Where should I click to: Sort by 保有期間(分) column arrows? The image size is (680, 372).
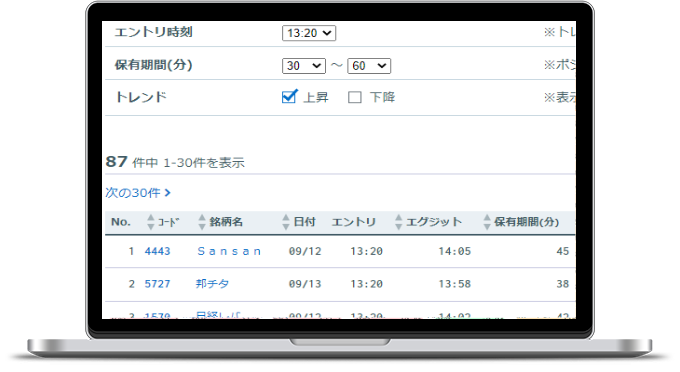point(487,222)
